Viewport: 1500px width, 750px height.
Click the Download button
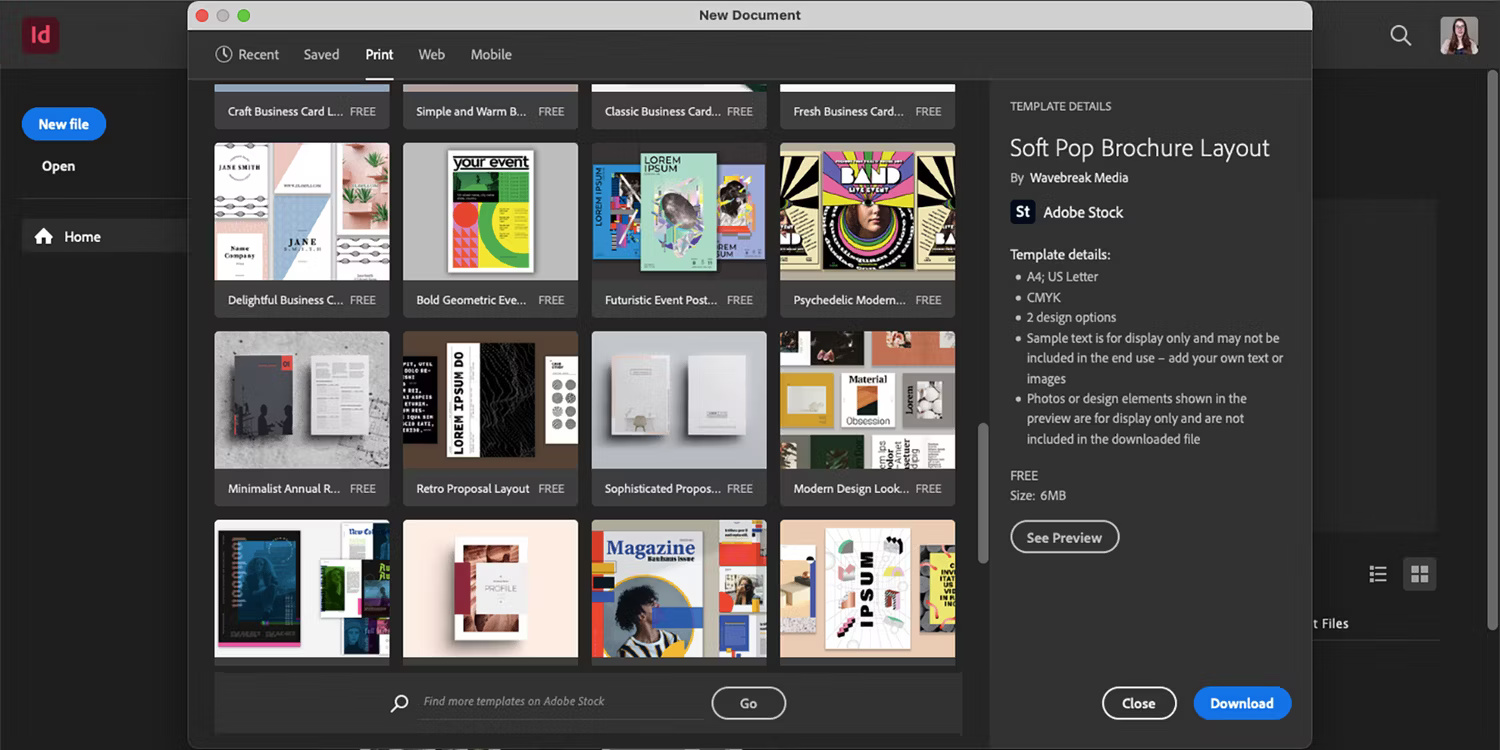1241,703
